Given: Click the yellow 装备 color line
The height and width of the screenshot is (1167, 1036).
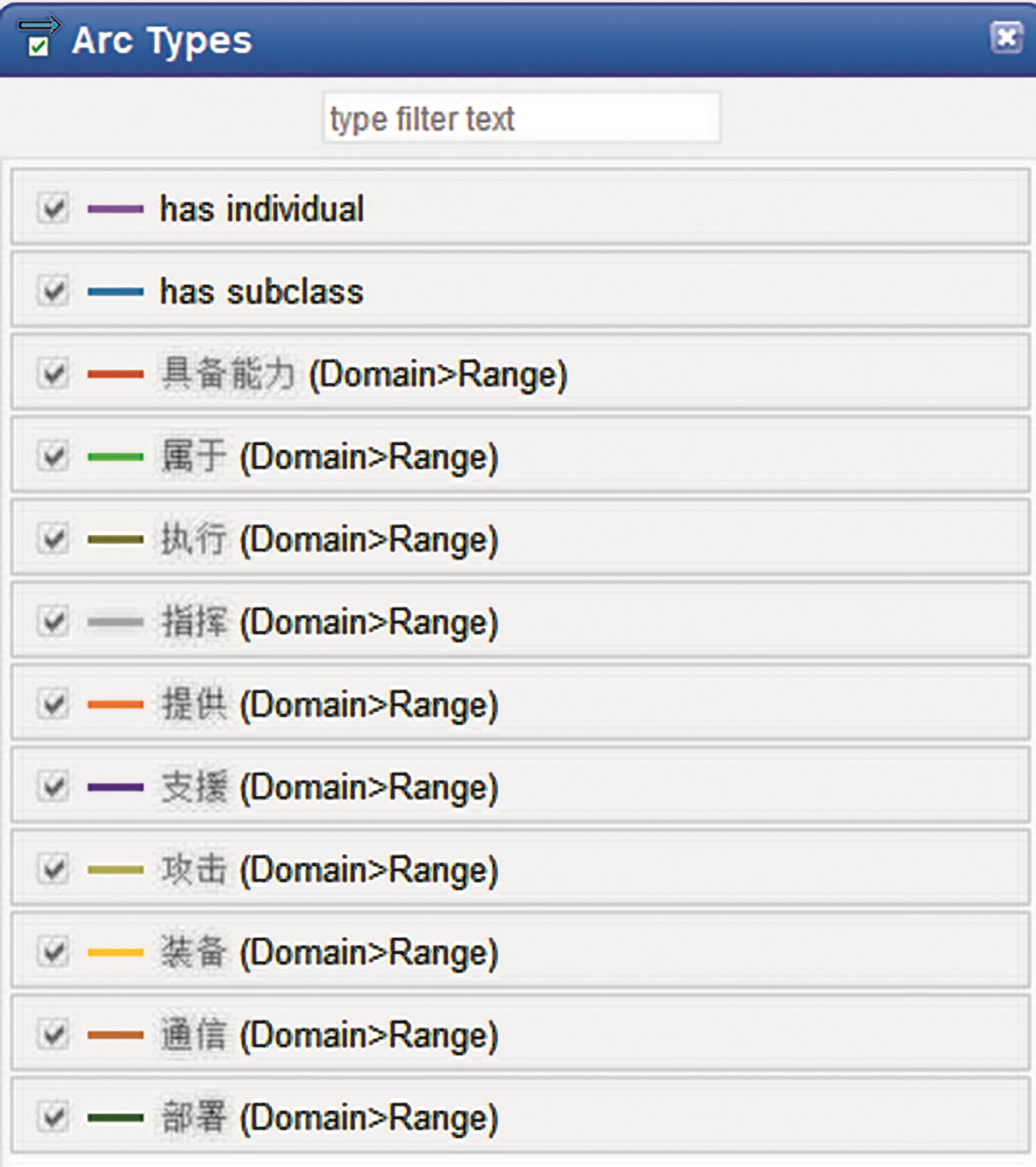Looking at the screenshot, I should click(x=115, y=953).
